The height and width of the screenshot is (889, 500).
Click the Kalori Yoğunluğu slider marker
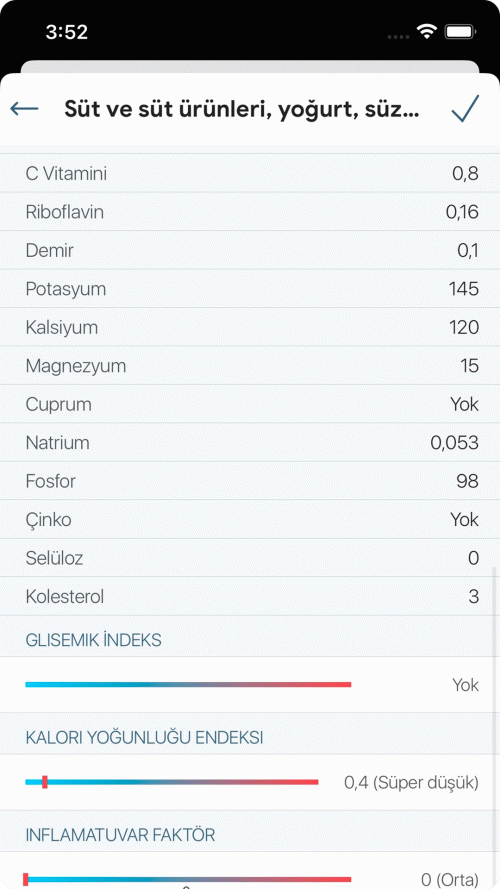pos(45,782)
